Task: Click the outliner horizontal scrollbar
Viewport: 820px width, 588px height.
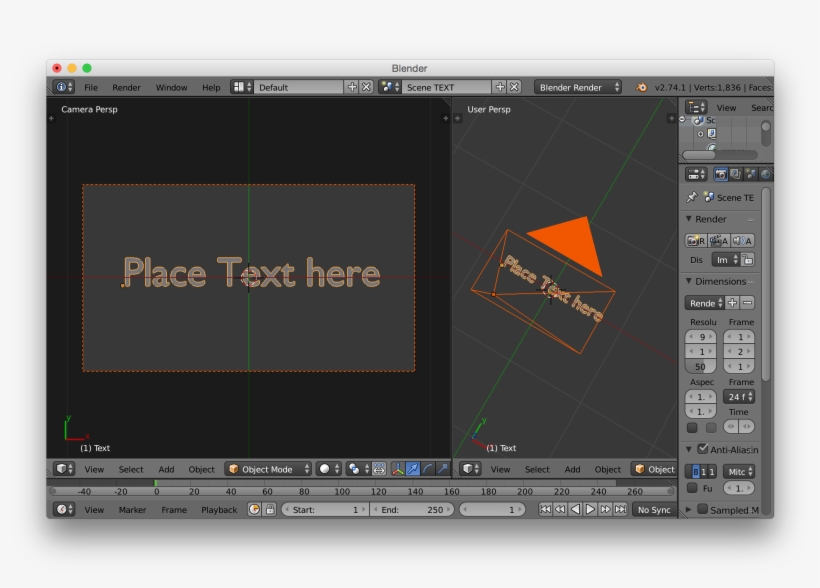Action: tap(699, 155)
